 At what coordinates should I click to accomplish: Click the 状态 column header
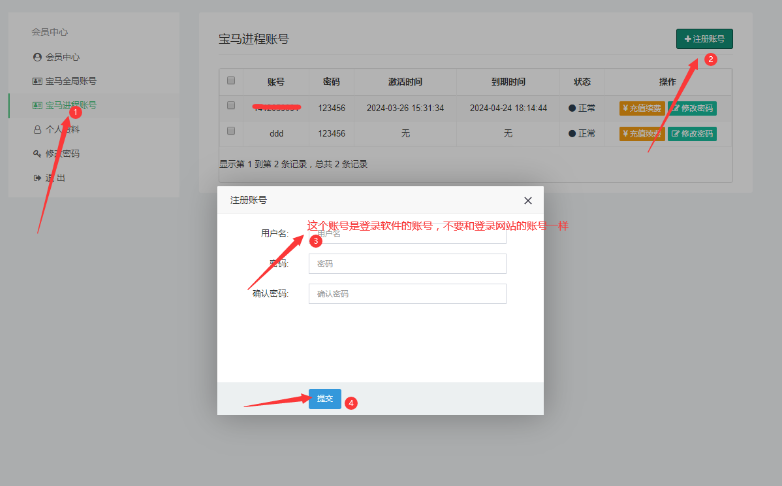pyautogui.click(x=582, y=82)
